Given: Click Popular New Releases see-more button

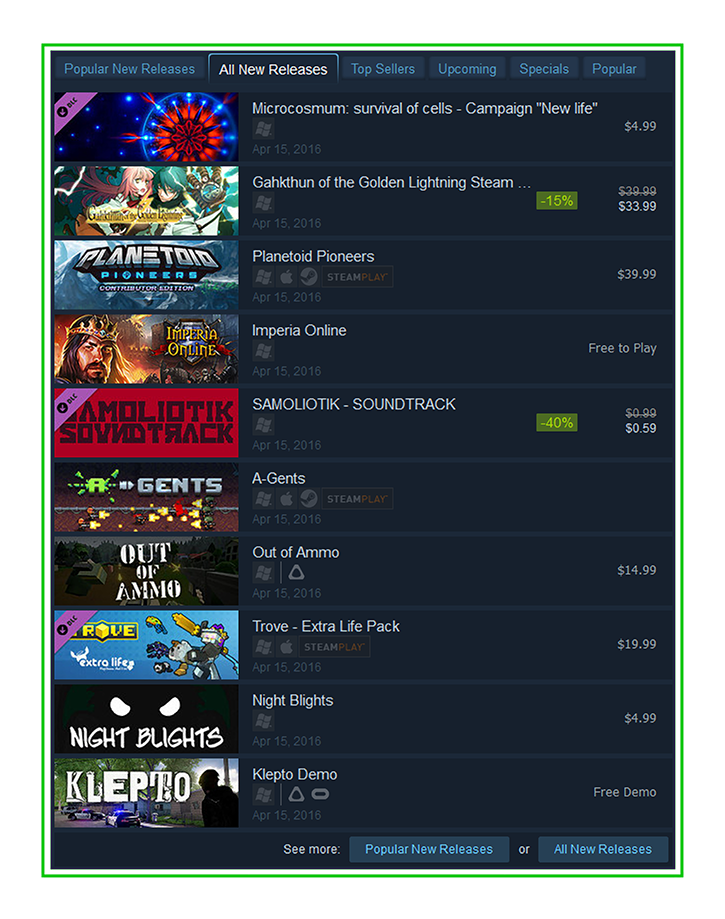Looking at the screenshot, I should pos(429,849).
